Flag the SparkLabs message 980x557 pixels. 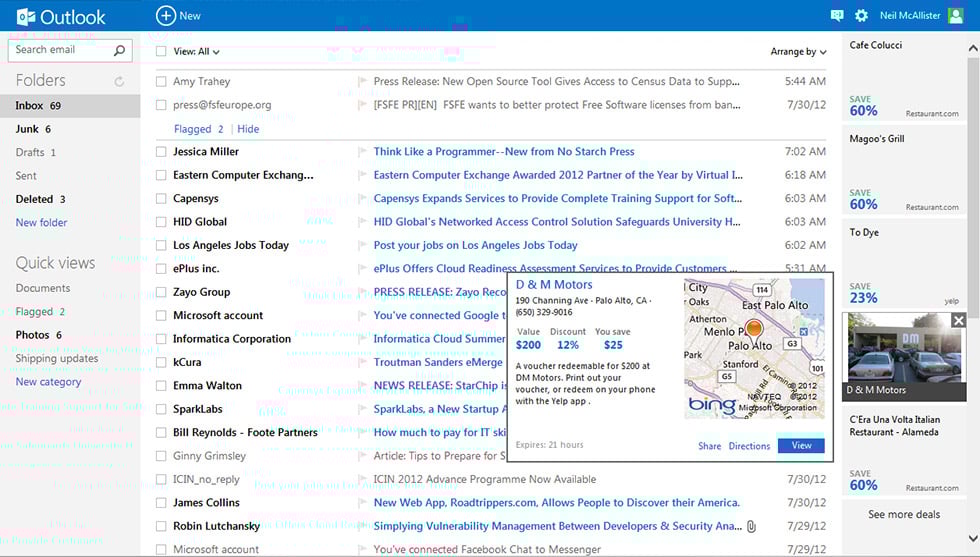click(x=362, y=409)
